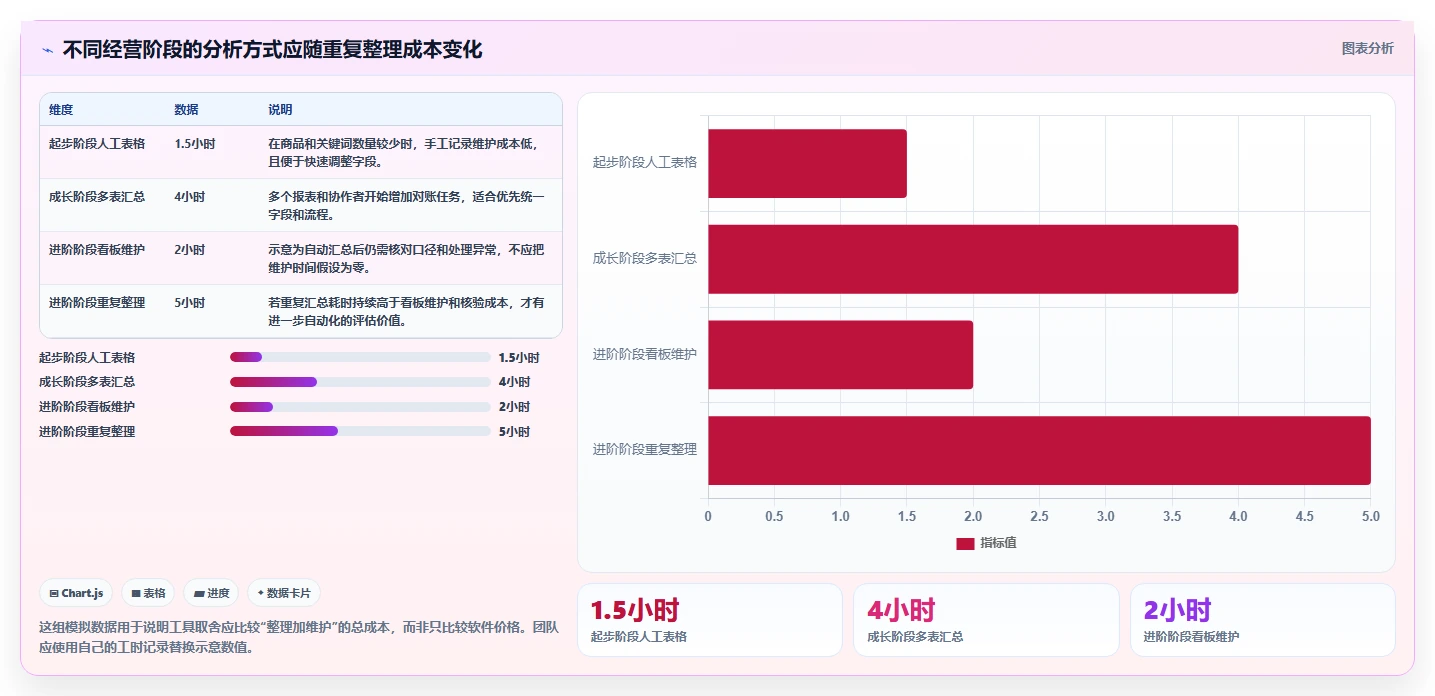This screenshot has width=1435, height=696.
Task: Click the 数据 column header
Action: click(x=186, y=110)
